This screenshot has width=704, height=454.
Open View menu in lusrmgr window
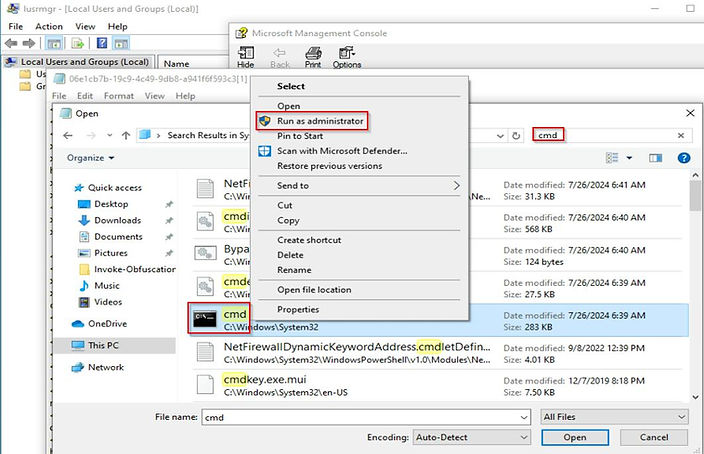click(85, 26)
